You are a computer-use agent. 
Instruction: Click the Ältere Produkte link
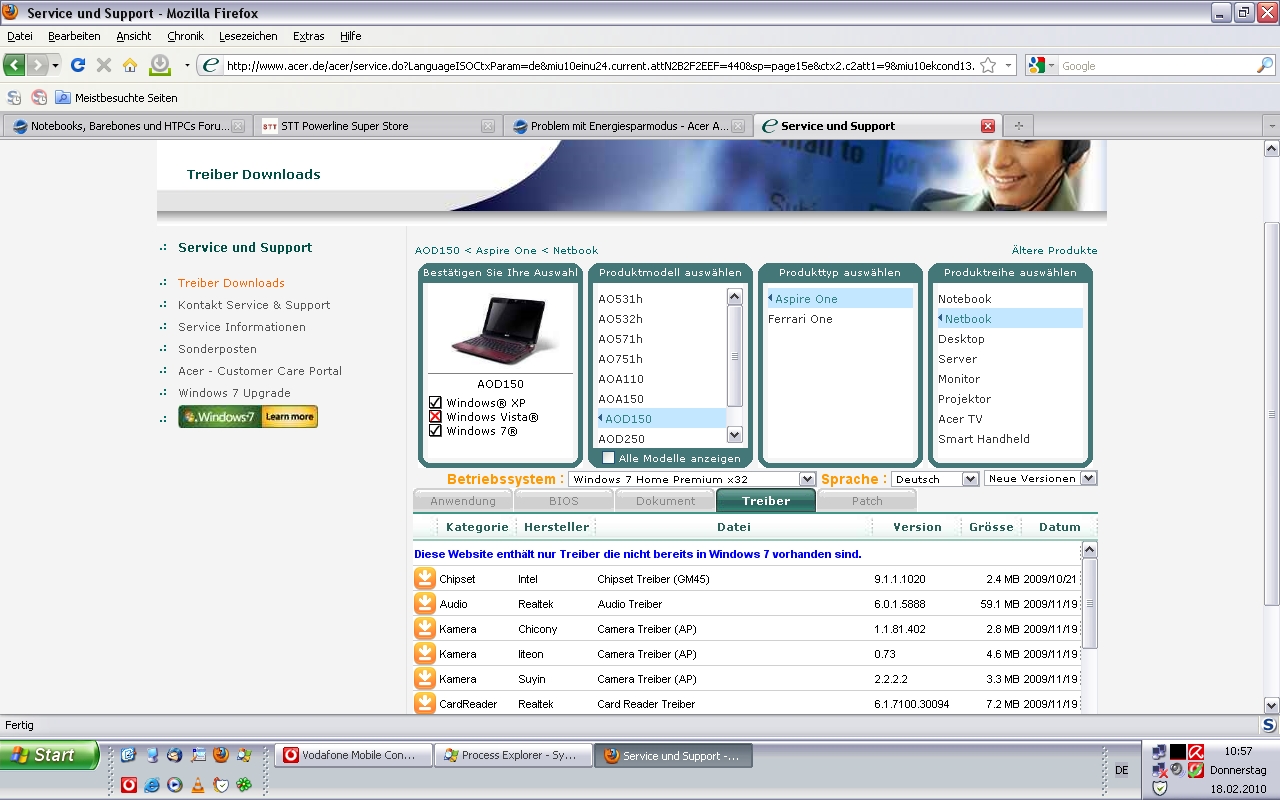tap(1054, 250)
